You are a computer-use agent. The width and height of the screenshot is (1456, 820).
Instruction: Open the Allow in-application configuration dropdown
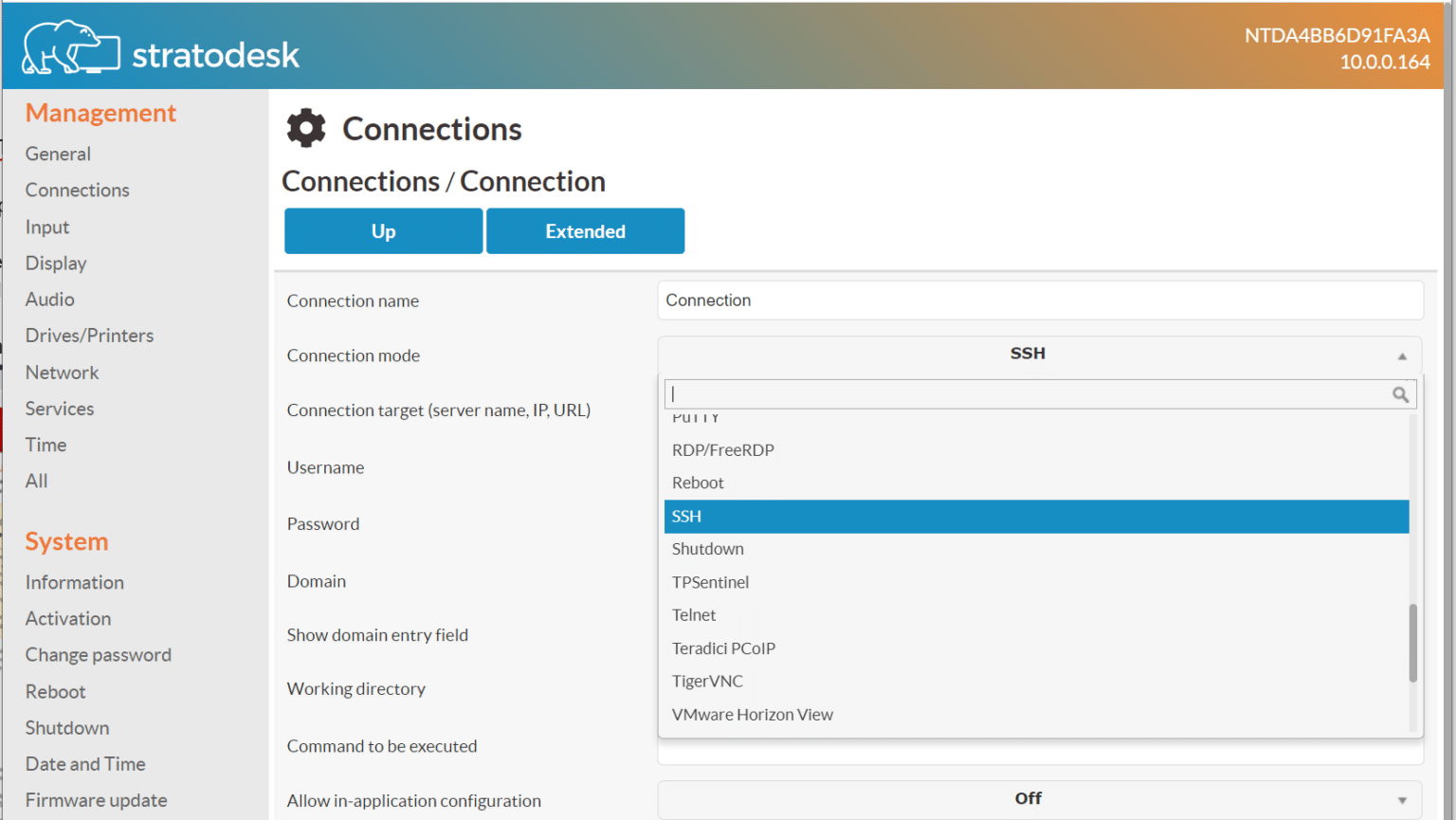(1040, 799)
